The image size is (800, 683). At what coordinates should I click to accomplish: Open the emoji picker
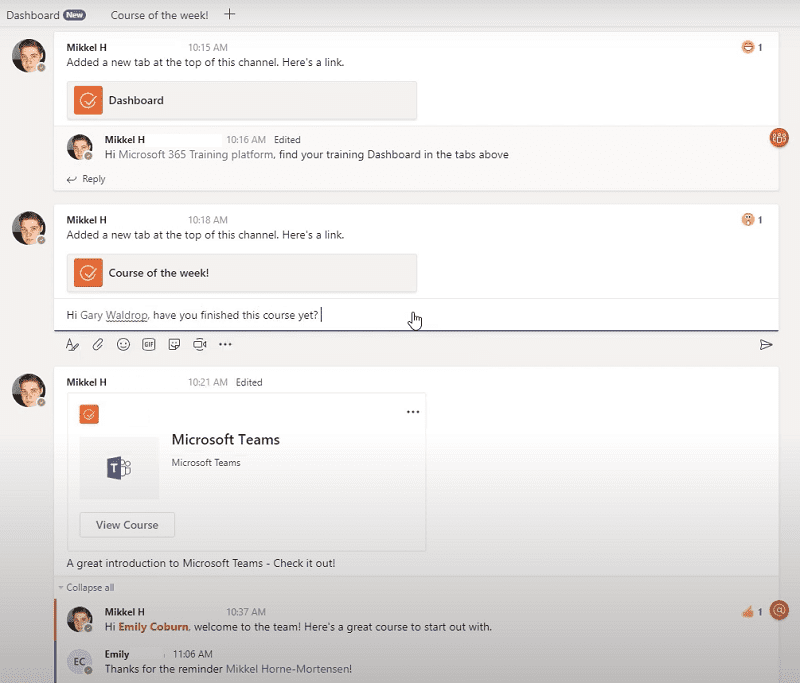(123, 345)
